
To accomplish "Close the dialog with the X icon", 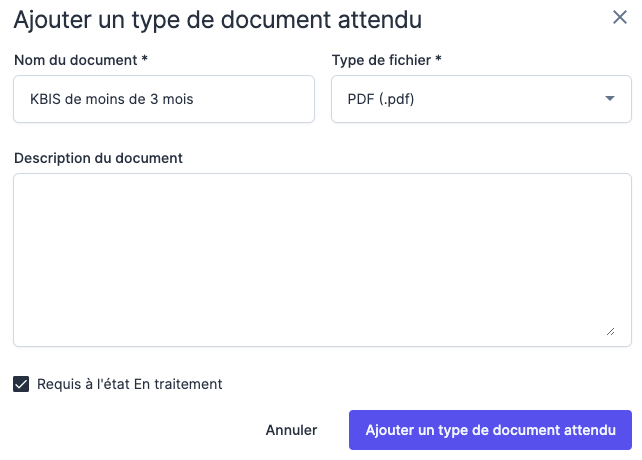I will pyautogui.click(x=620, y=17).
